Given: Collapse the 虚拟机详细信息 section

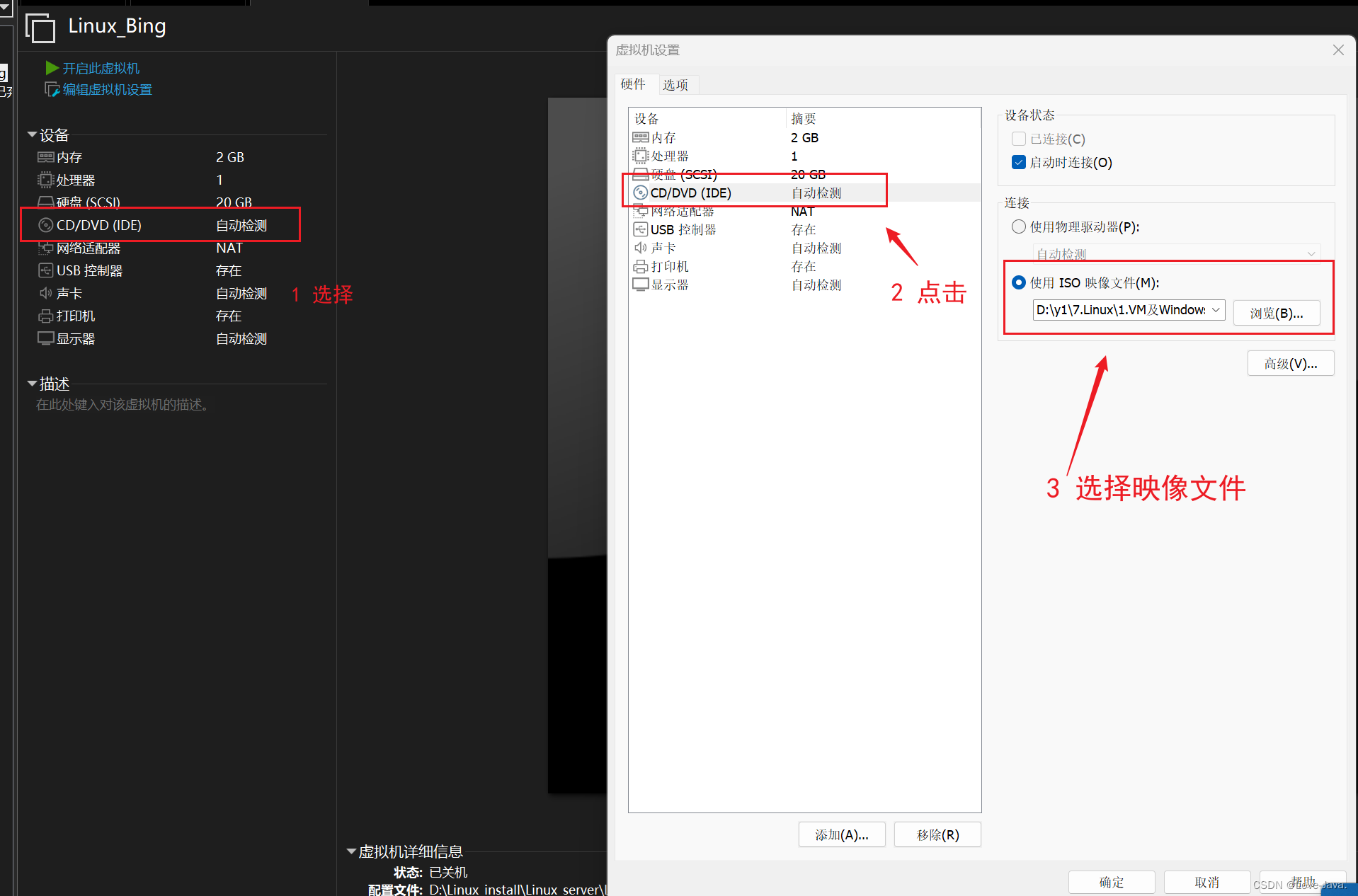Looking at the screenshot, I should (350, 851).
